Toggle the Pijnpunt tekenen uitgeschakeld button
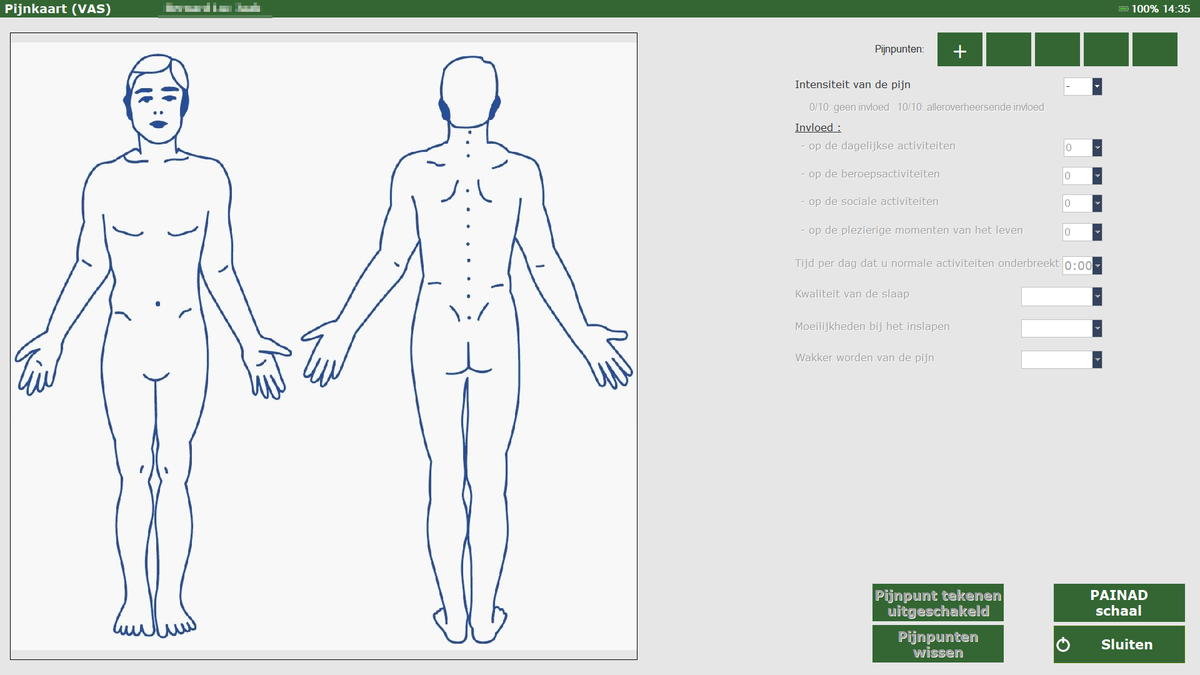The image size is (1200, 675). pos(937,603)
